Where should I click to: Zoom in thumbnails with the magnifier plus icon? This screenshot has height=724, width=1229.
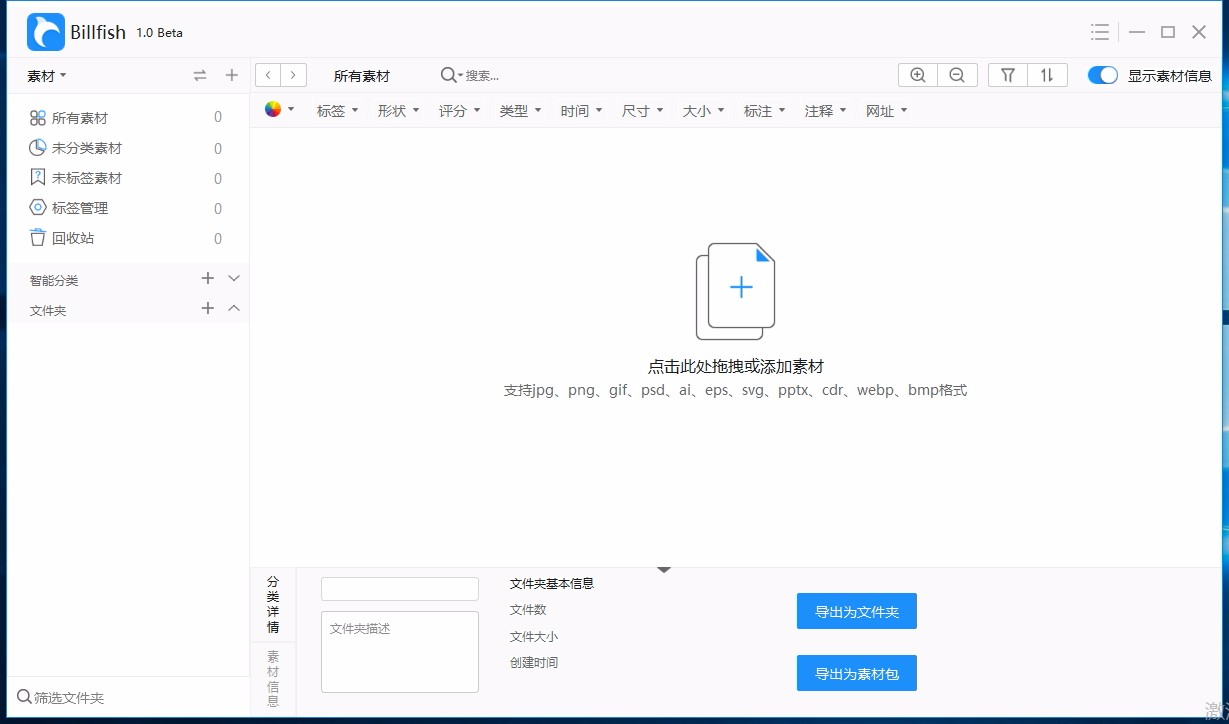(917, 74)
